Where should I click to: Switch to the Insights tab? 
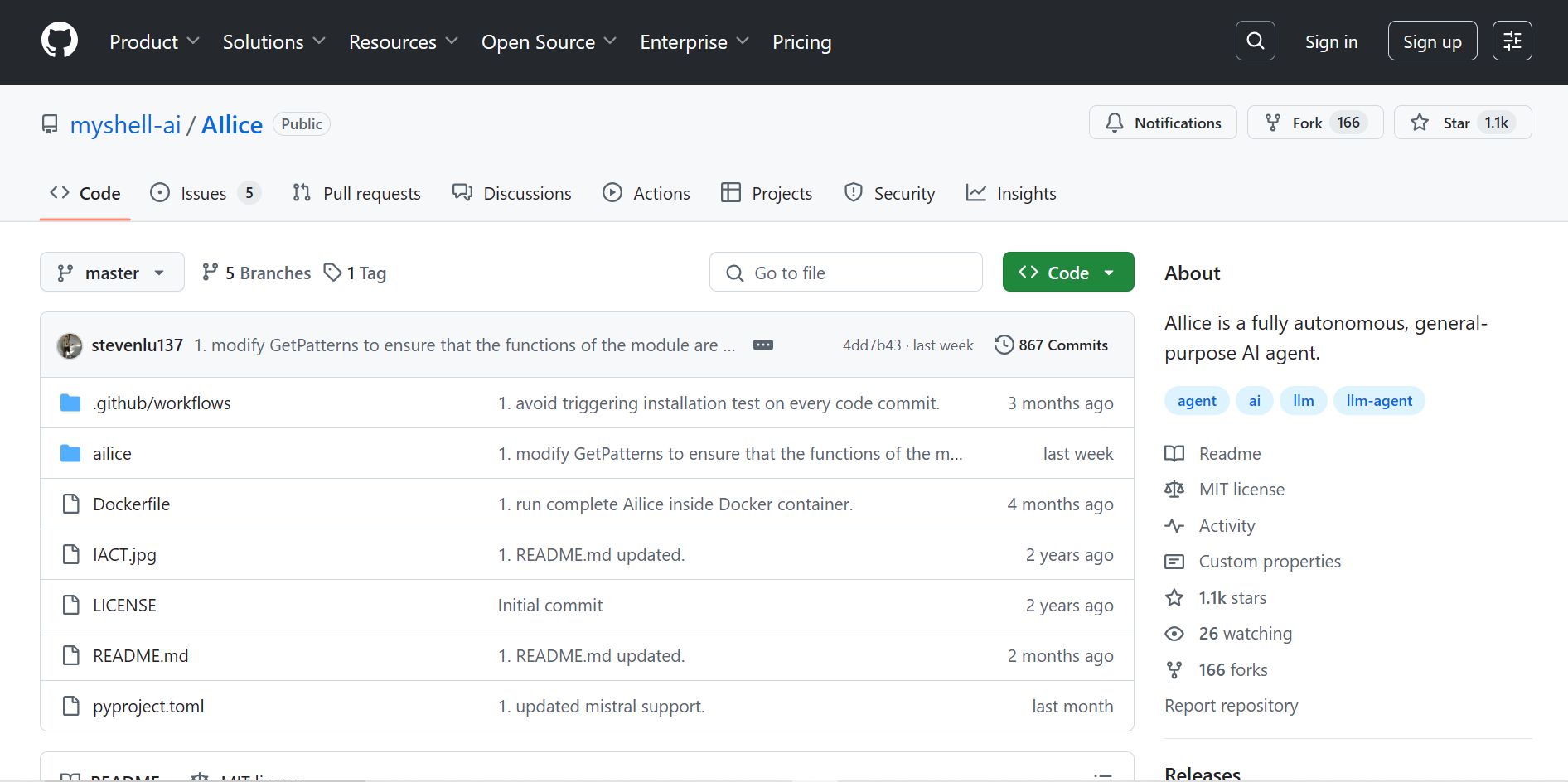[1011, 193]
